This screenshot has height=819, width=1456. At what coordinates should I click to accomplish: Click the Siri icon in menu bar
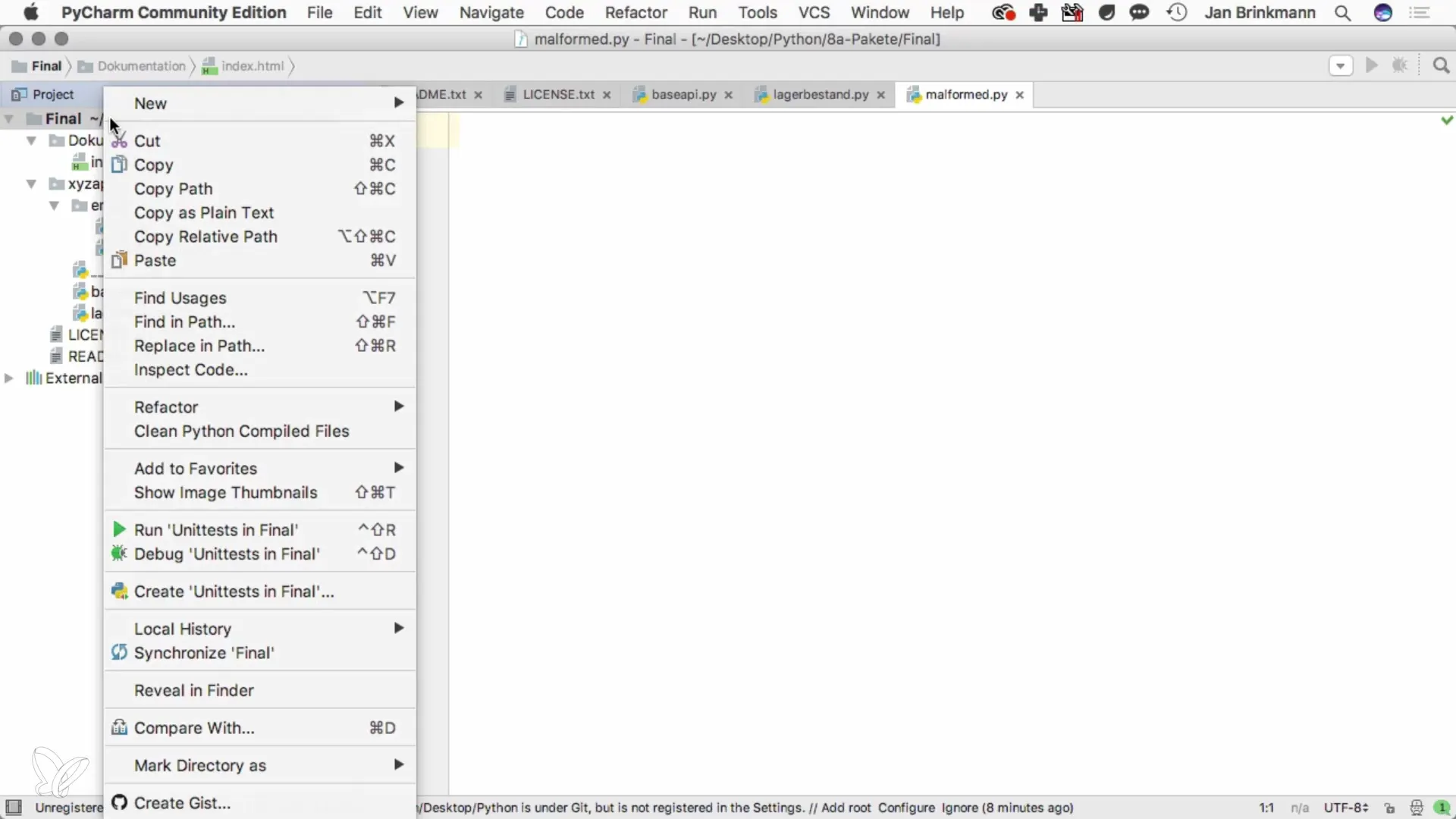click(x=1383, y=13)
